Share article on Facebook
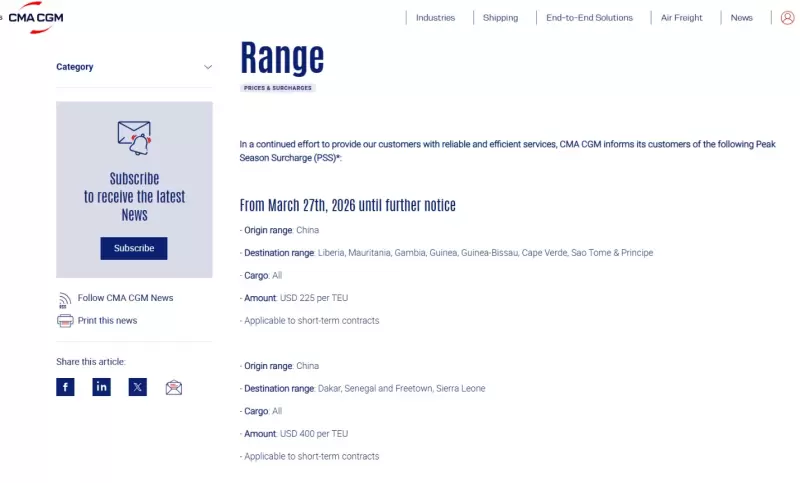This screenshot has height=483, width=800. pyautogui.click(x=65, y=387)
